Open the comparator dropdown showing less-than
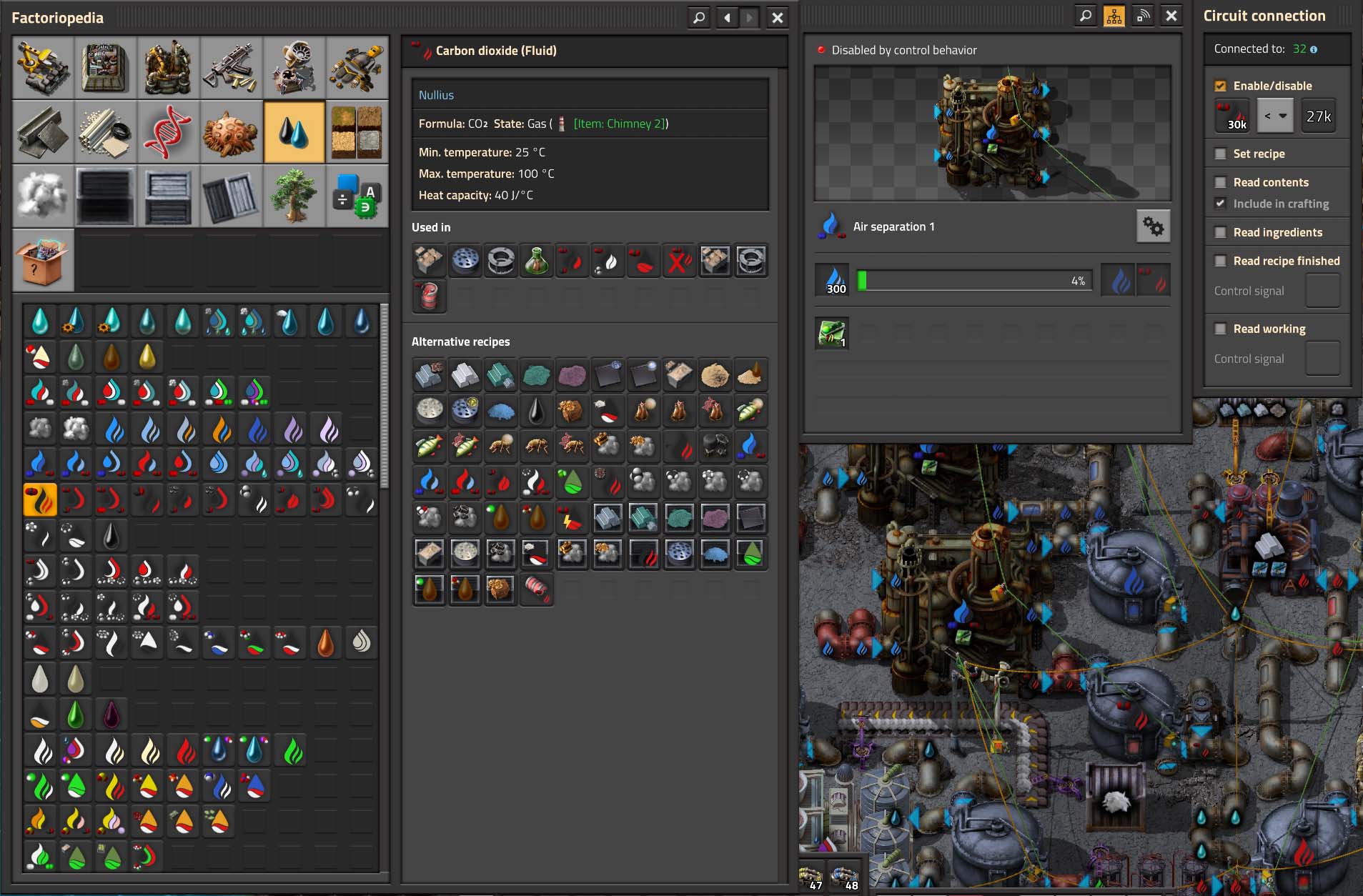The width and height of the screenshot is (1363, 896). [x=1275, y=116]
